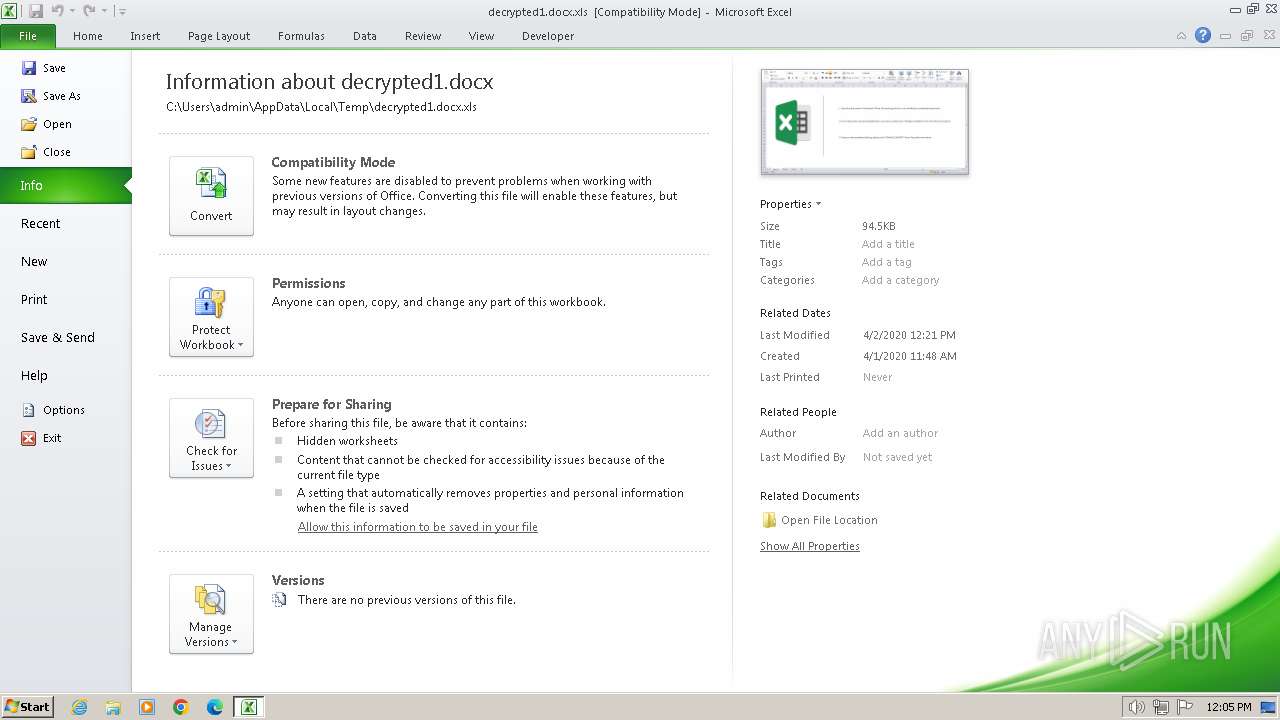Viewport: 1280px width, 720px height.
Task: Click the workbook preview thumbnail
Action: click(x=864, y=121)
